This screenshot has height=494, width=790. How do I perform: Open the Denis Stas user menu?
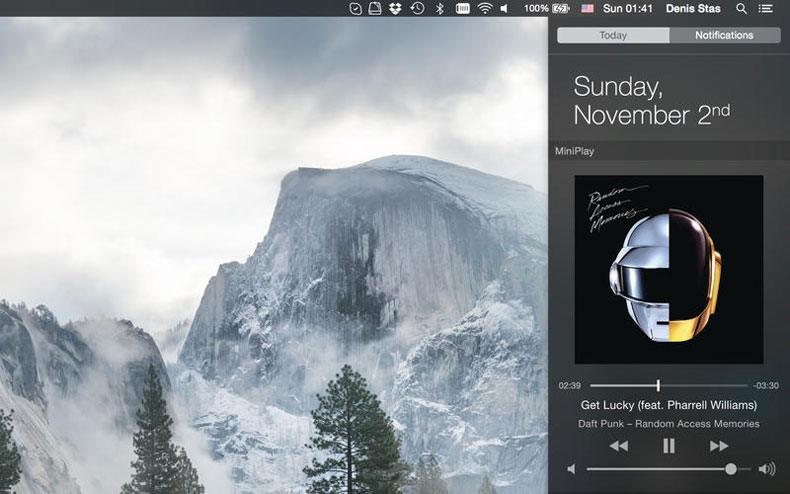coord(693,9)
